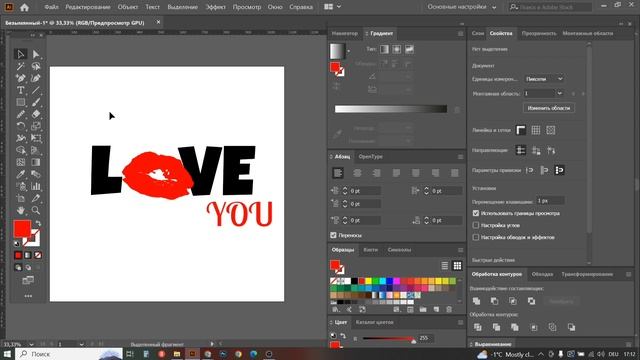The width and height of the screenshot is (640, 360).
Task: Select Freeform gradient type
Action: 409,49
